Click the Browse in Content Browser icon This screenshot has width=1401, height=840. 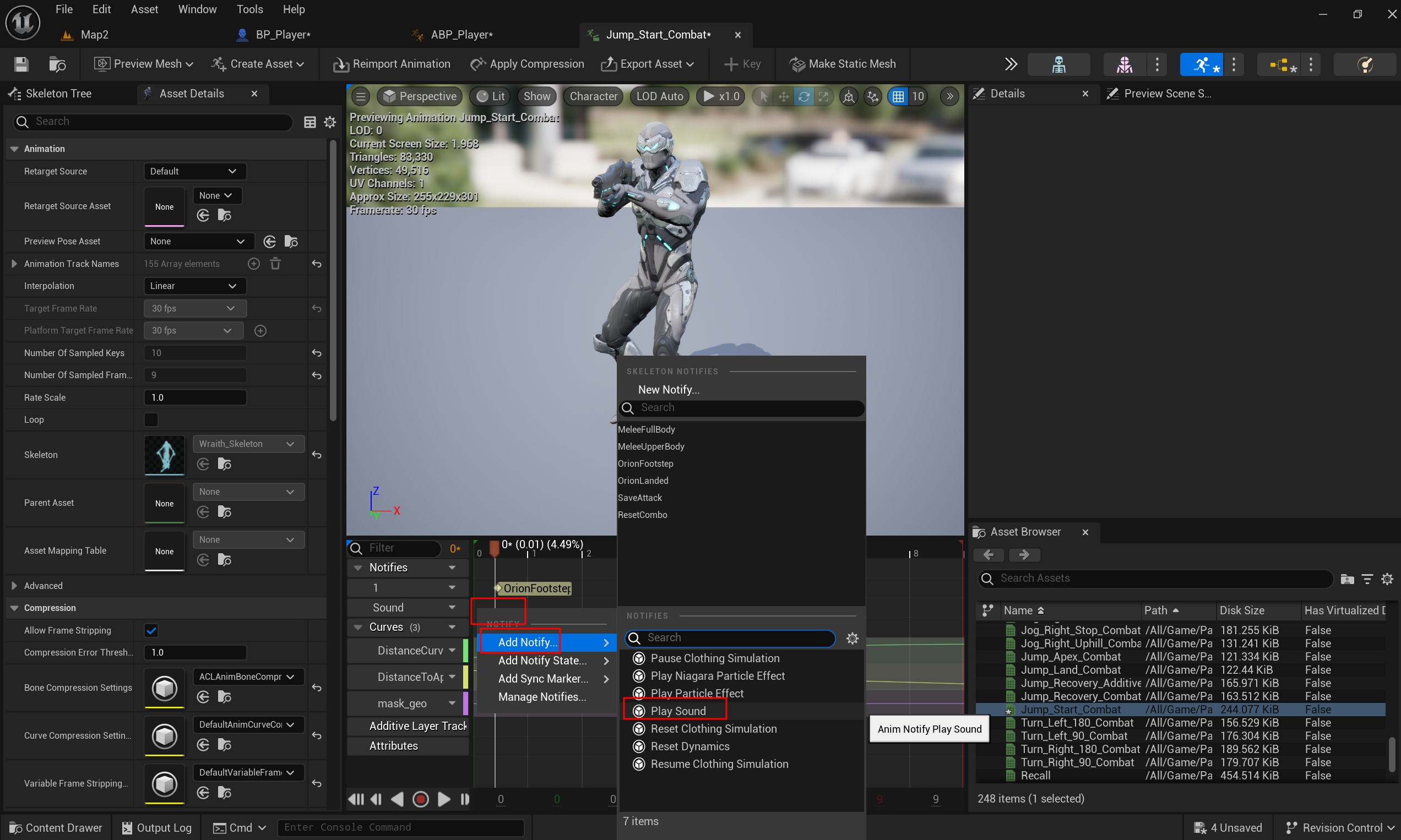click(x=57, y=64)
